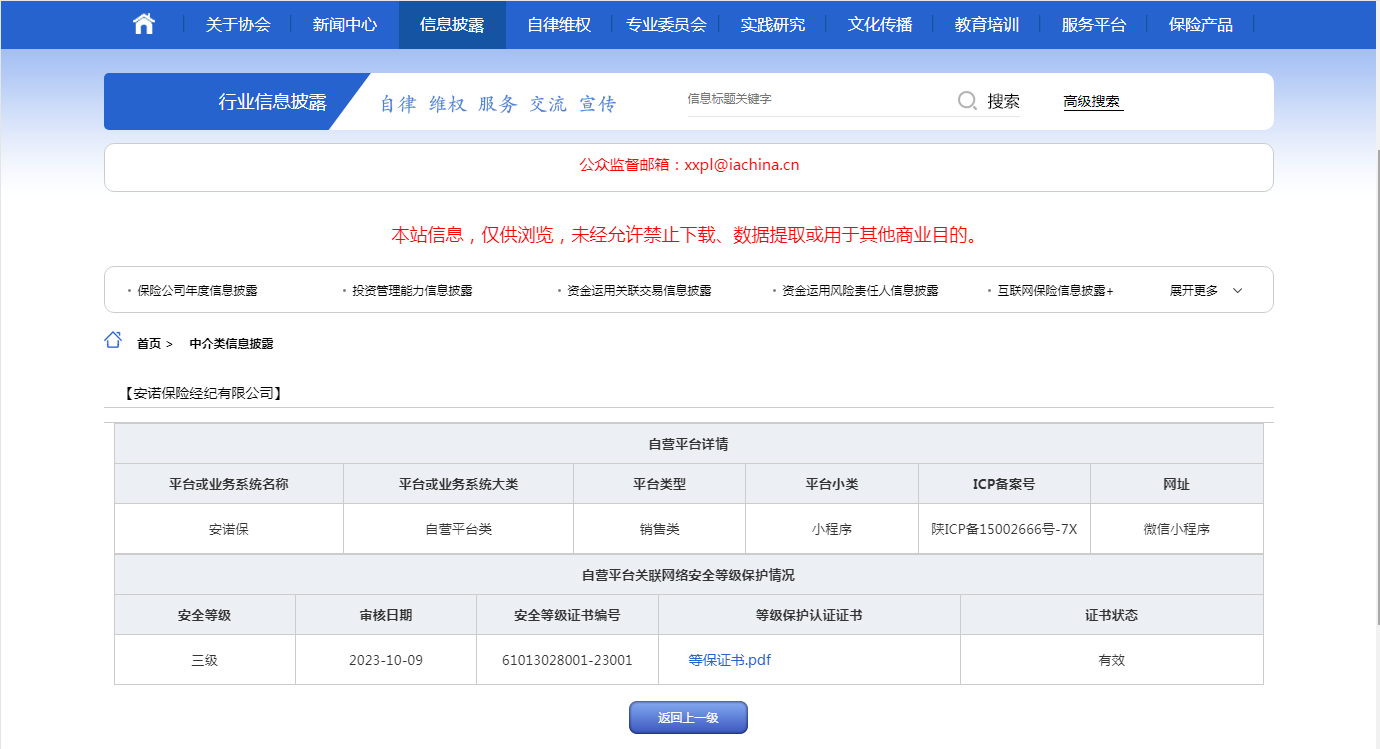Image resolution: width=1380 pixels, height=749 pixels.
Task: Click the 高级搜索 advanced search link
Action: click(1092, 102)
